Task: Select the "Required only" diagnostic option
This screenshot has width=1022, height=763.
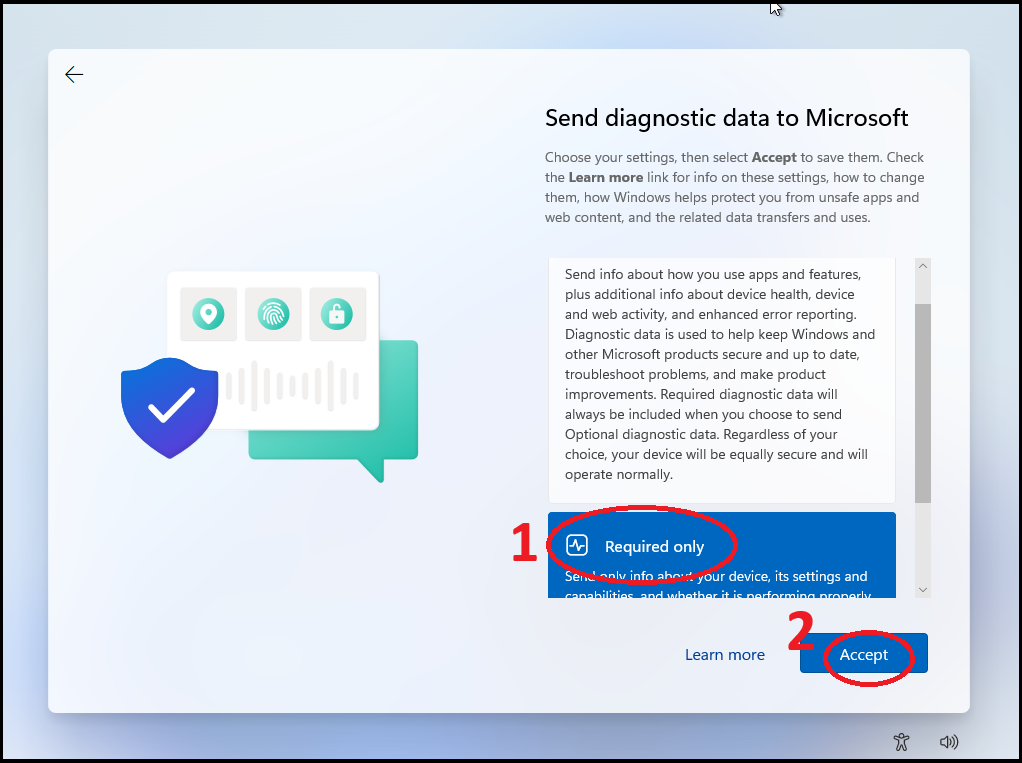Action: tap(654, 547)
